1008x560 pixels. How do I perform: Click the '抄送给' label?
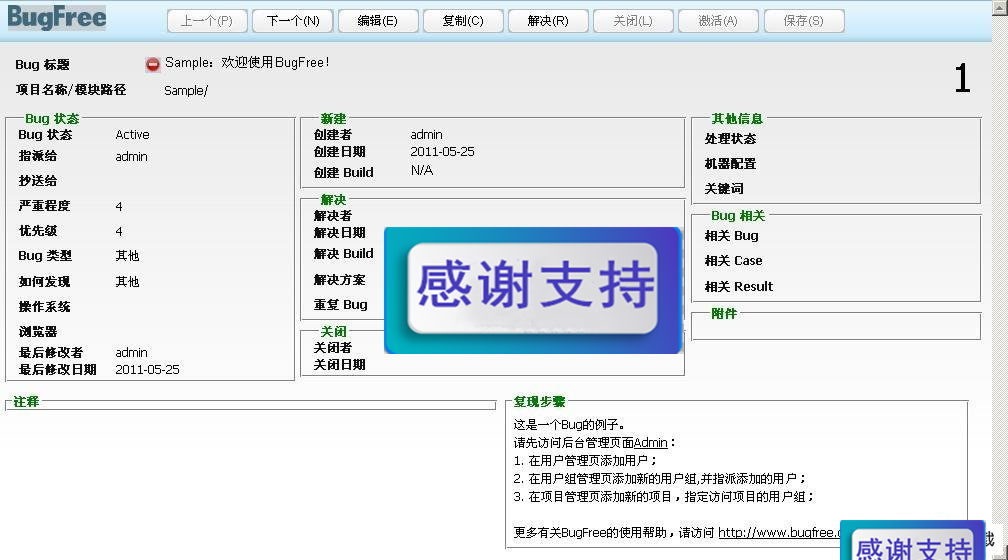[38, 181]
